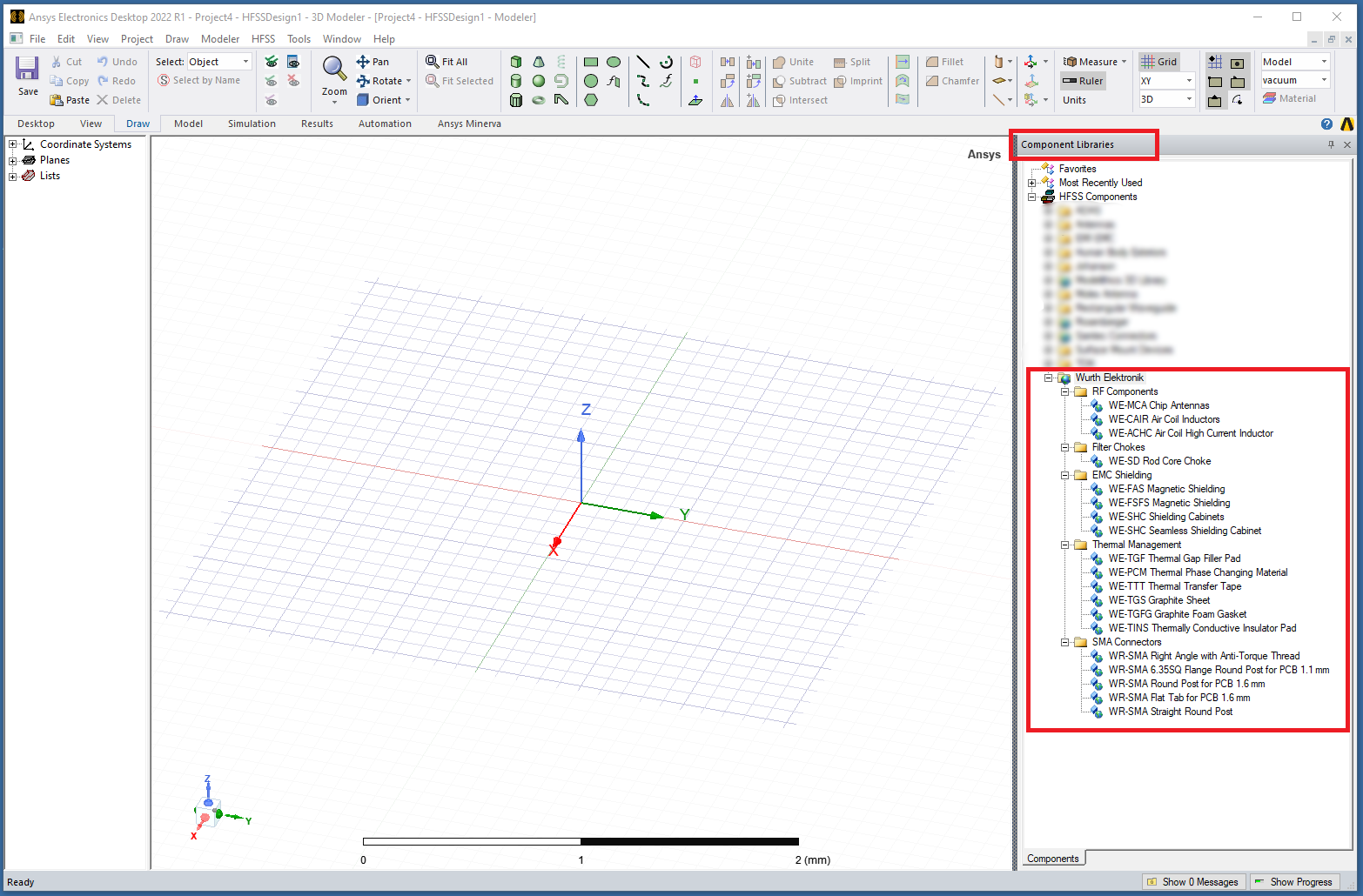Disable the Fit Selected zoom option
This screenshot has width=1363, height=896.
459,81
